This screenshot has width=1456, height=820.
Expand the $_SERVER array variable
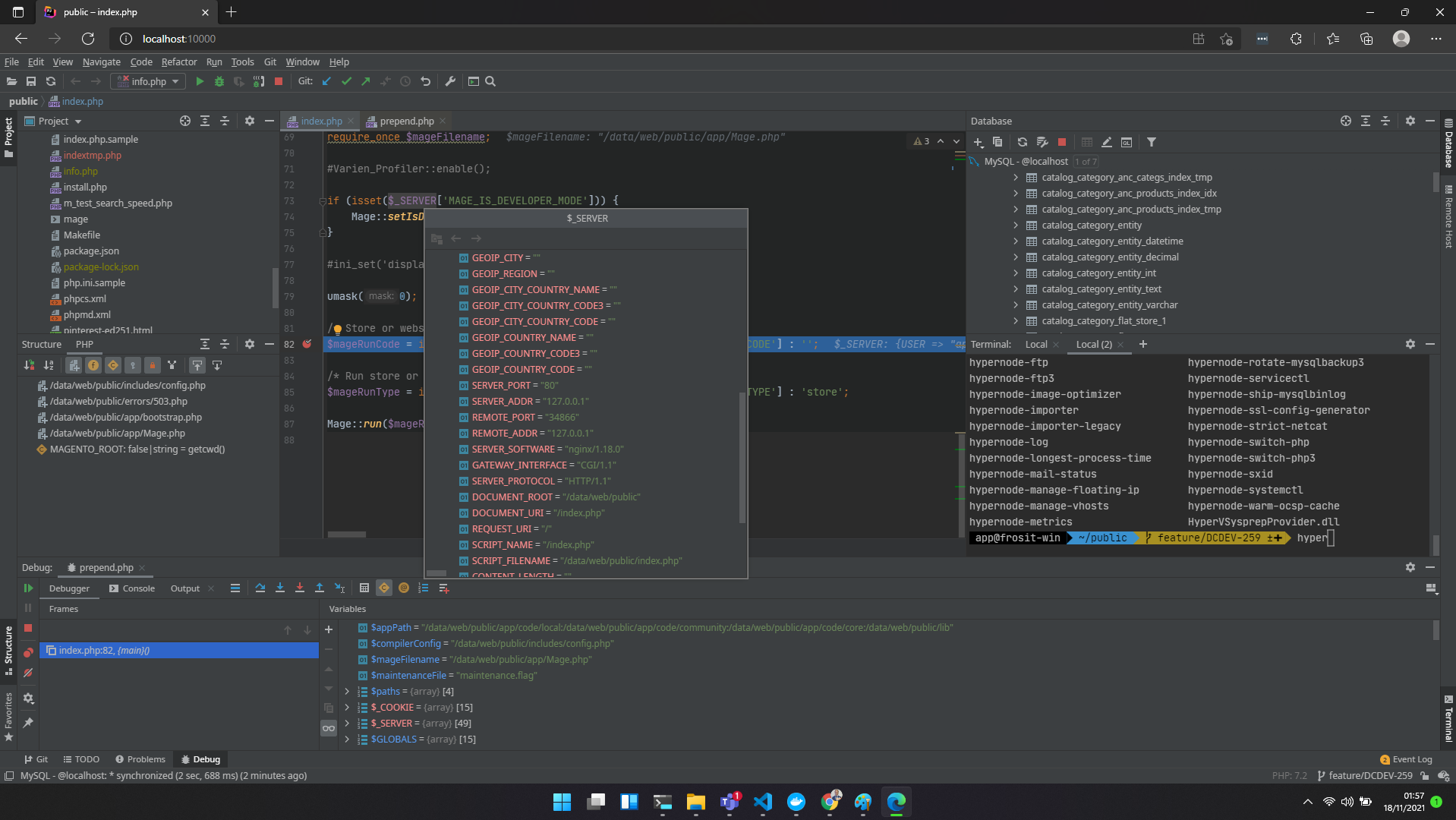(x=347, y=723)
